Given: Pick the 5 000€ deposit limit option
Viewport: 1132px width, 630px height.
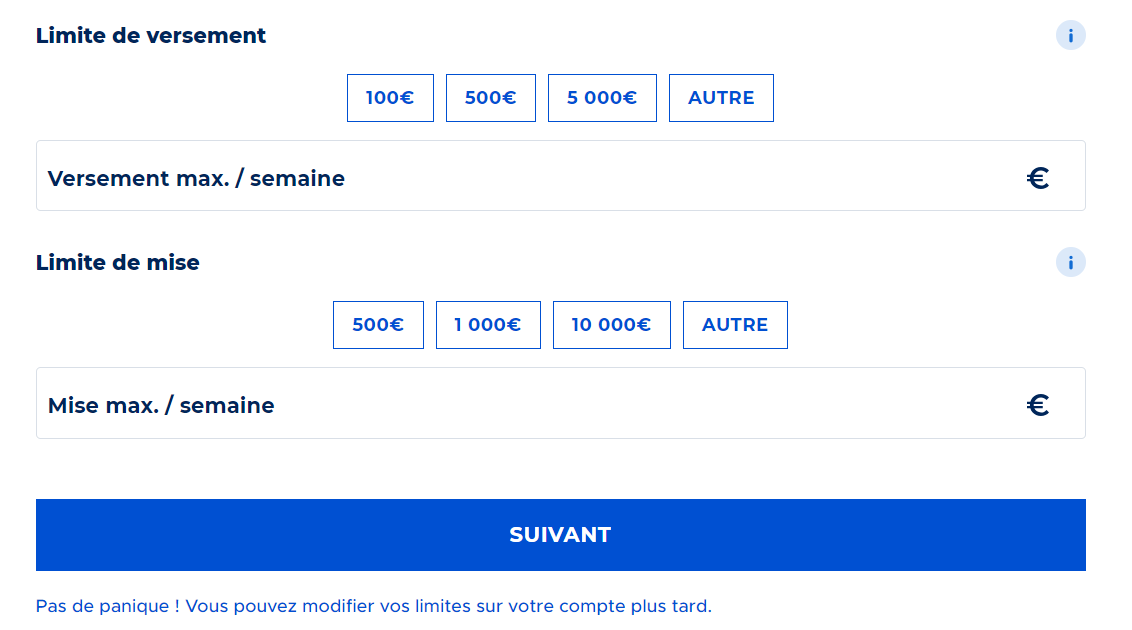Looking at the screenshot, I should click(x=602, y=98).
